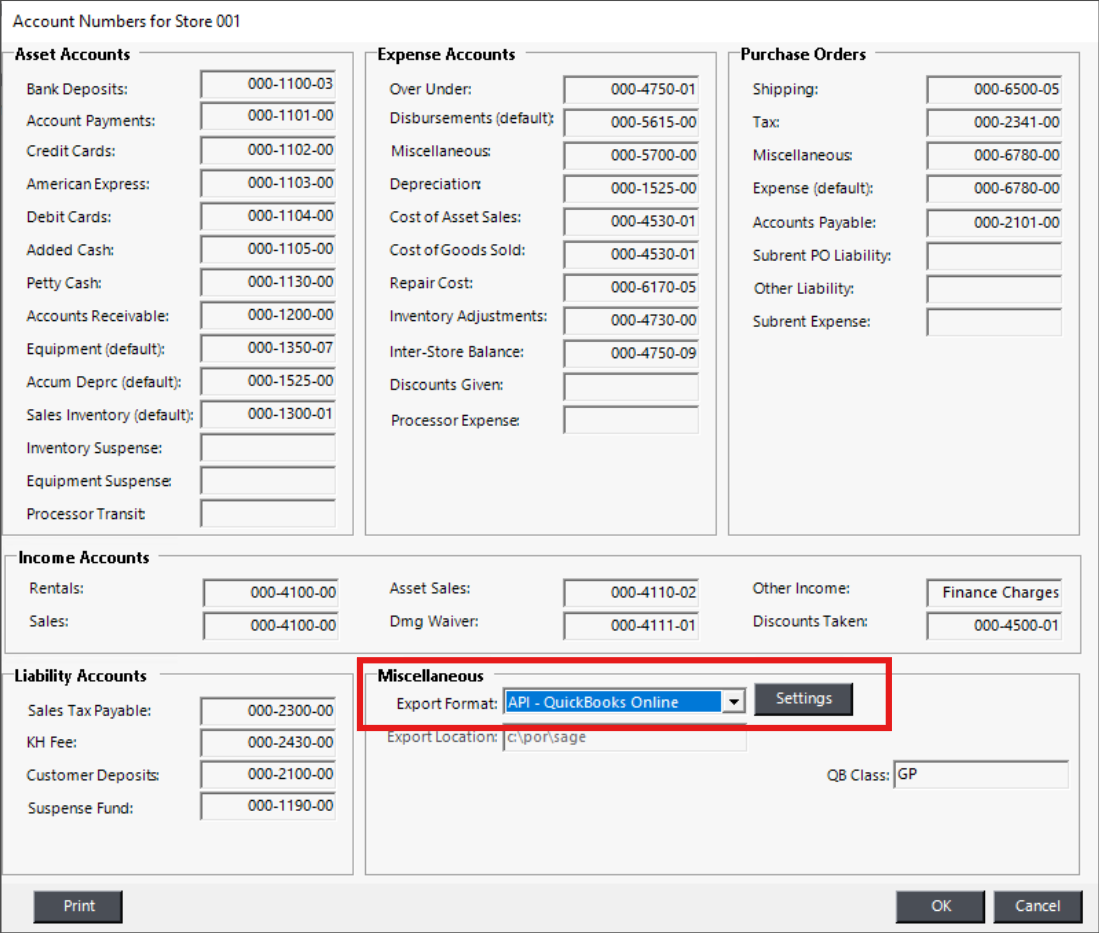Viewport: 1099px width, 933px height.
Task: Click the Other Income Finance Charges field
Action: (994, 593)
